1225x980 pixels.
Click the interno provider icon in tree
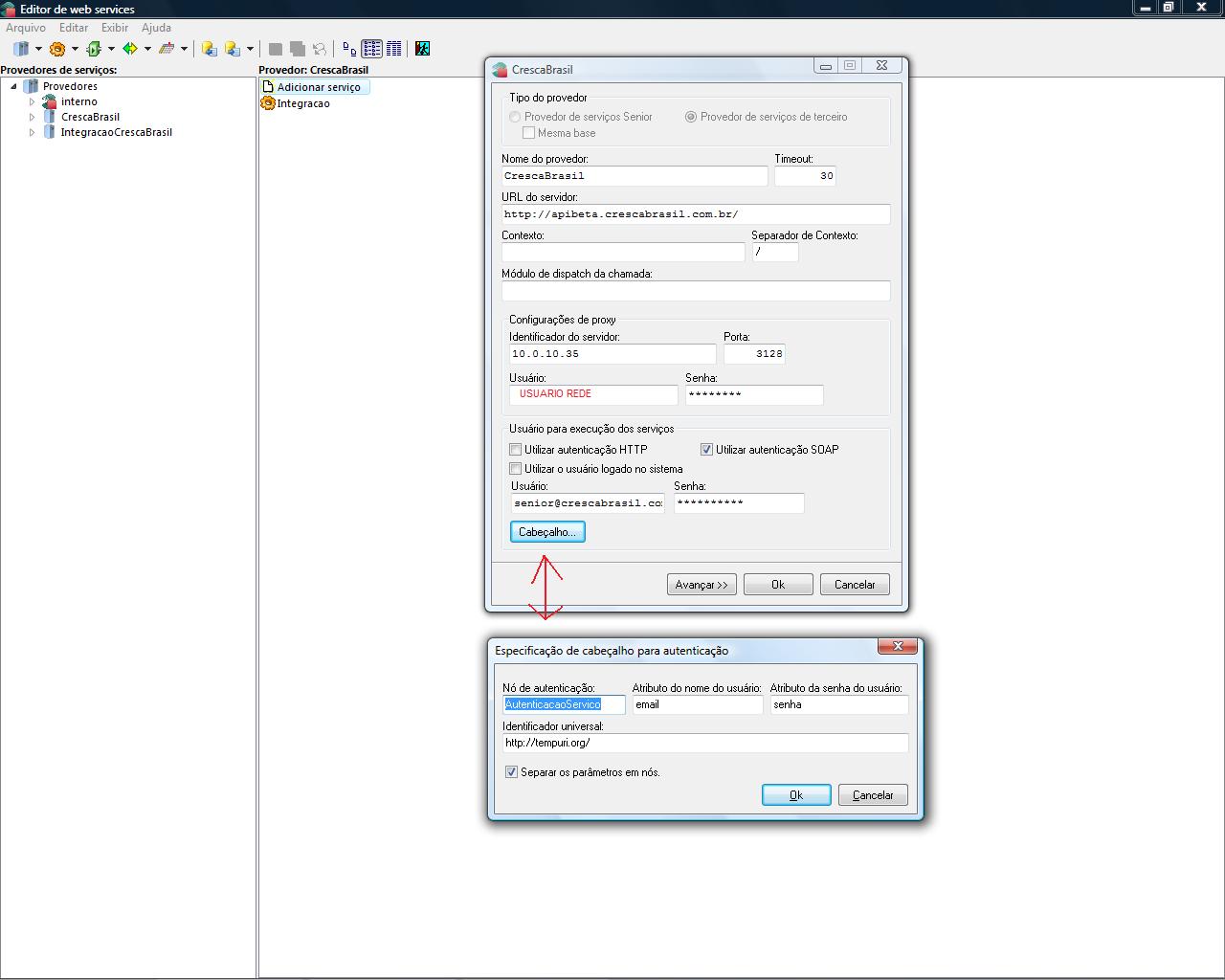point(50,101)
